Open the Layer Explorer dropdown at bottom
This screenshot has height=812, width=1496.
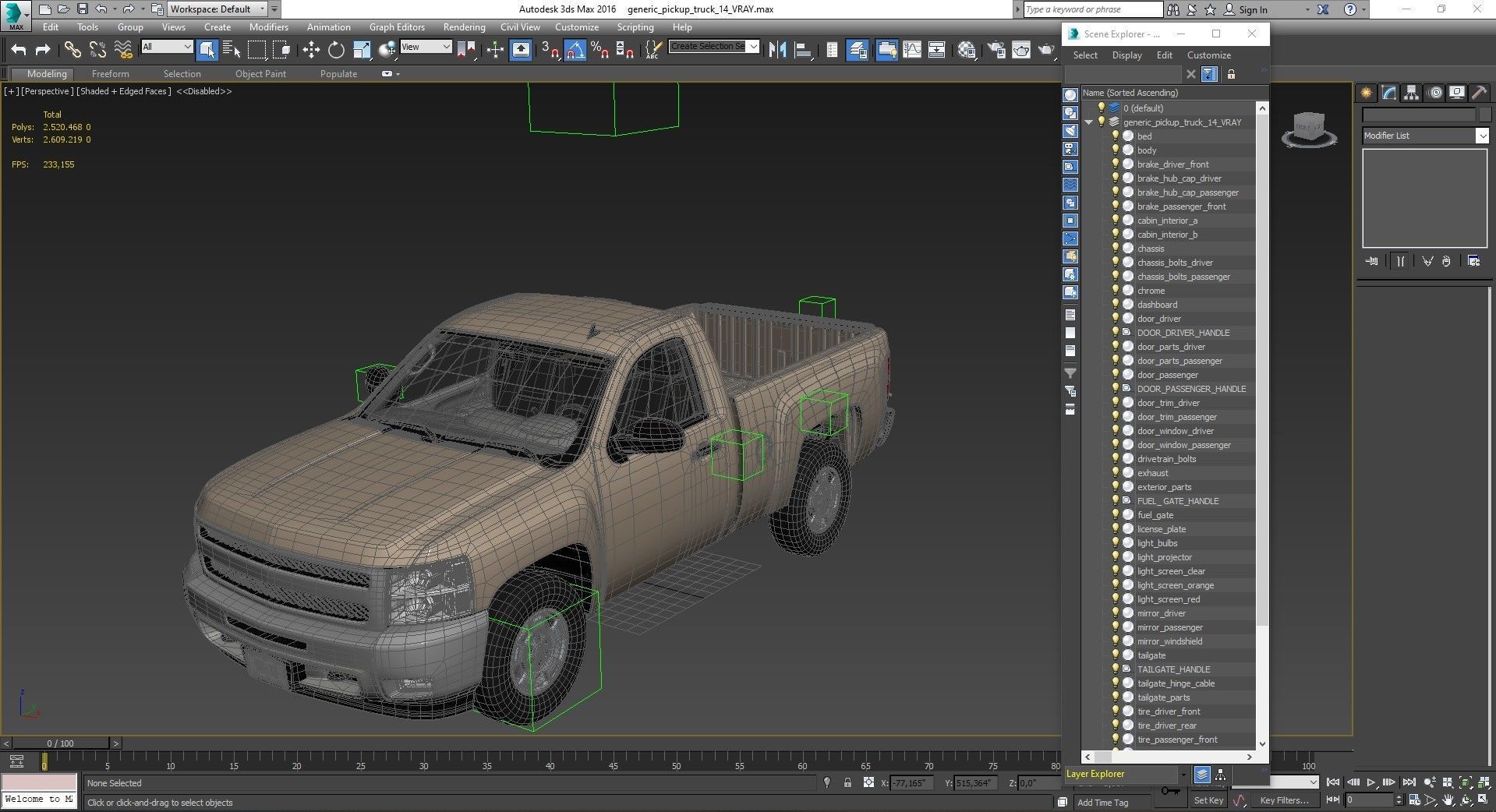point(1183,774)
